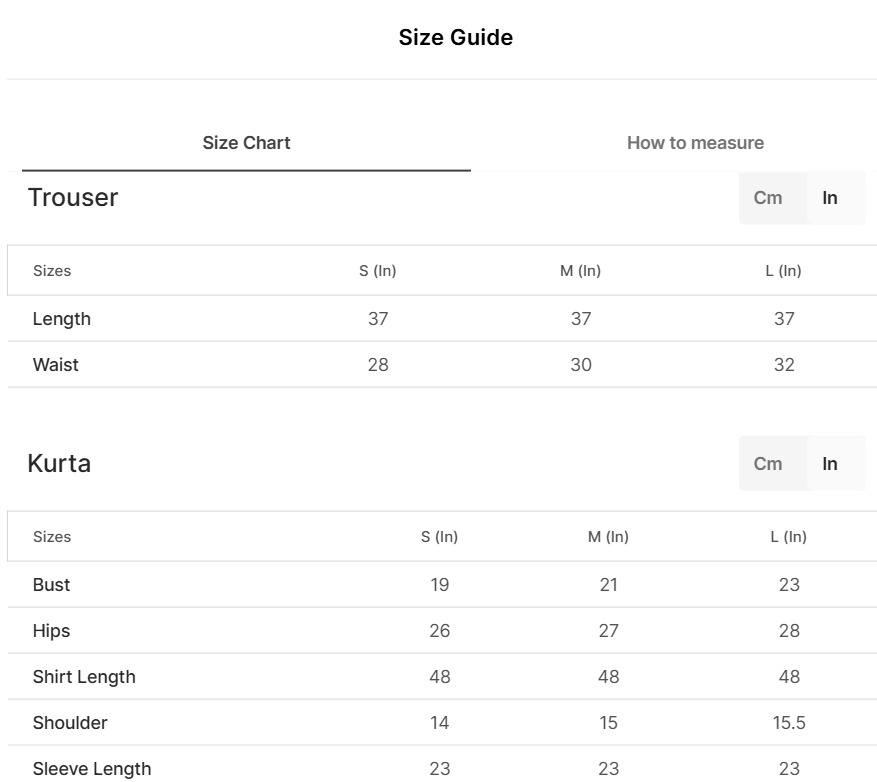Click the Kurta Hips row label
Viewport: 877px width, 782px height.
[x=52, y=631]
